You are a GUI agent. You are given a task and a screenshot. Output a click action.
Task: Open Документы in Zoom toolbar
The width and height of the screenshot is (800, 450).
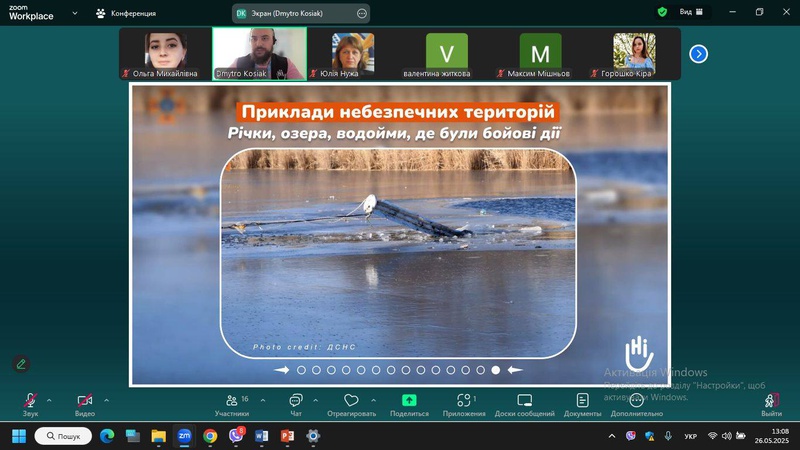583,405
